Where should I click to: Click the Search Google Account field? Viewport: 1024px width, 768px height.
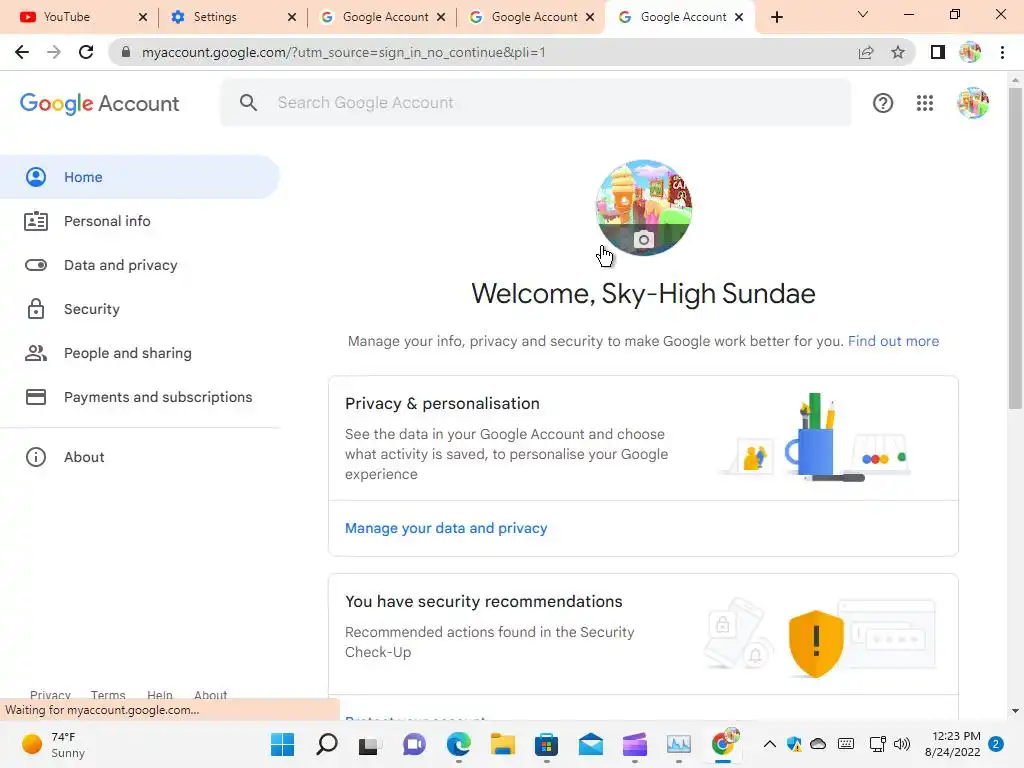tap(536, 103)
